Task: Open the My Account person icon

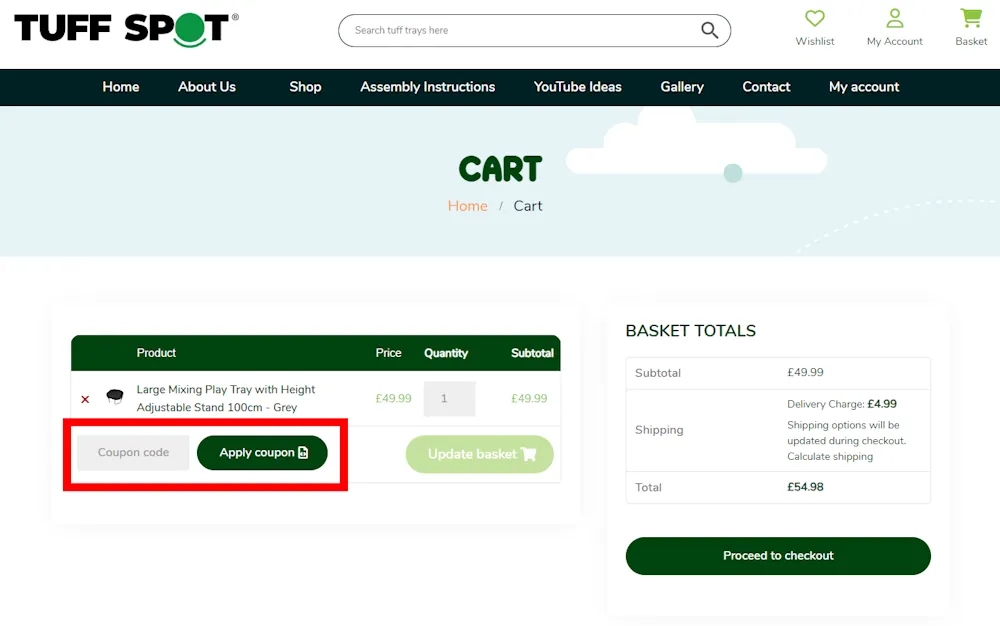Action: (895, 18)
